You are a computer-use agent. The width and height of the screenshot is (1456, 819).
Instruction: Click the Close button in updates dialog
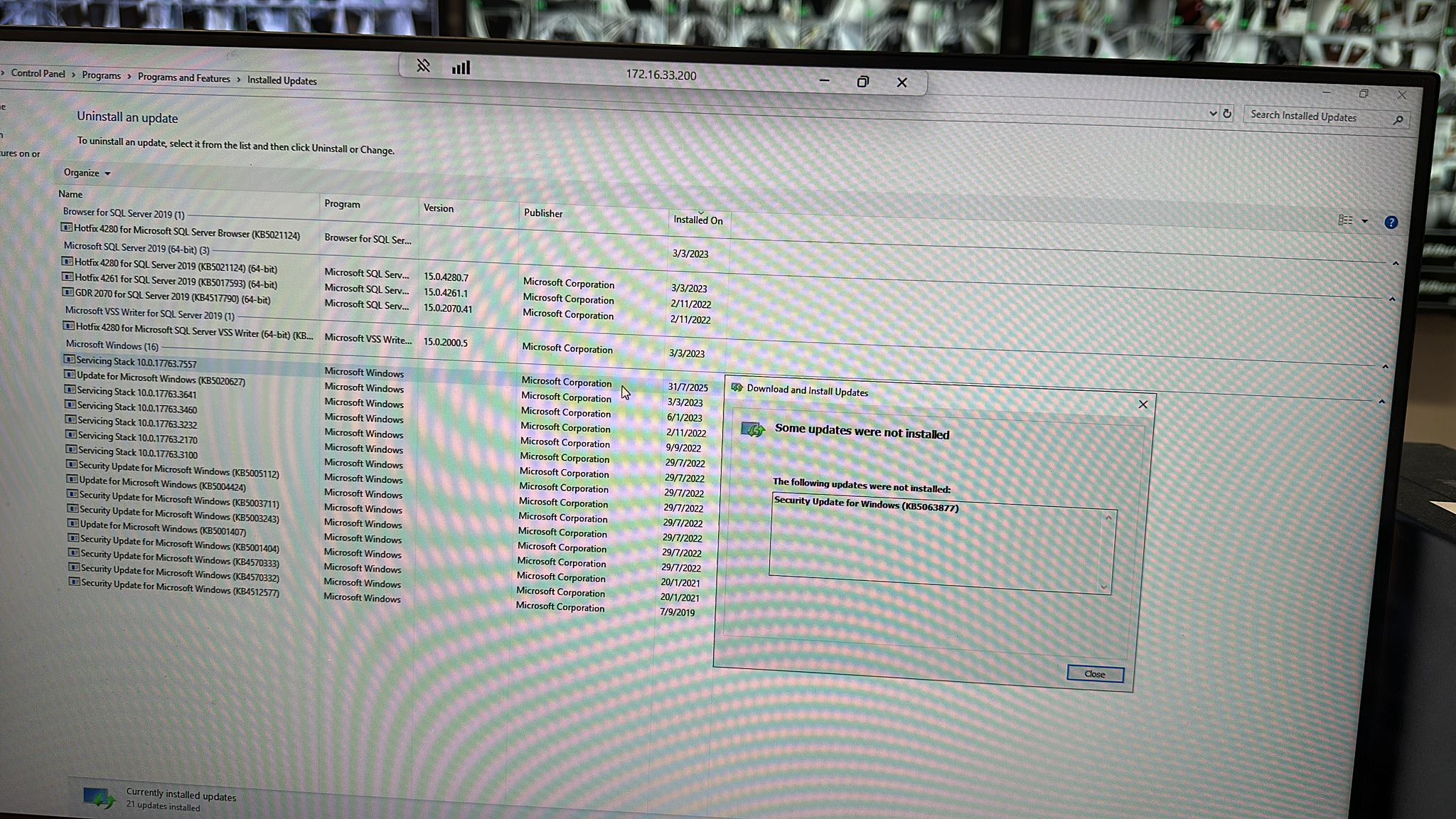(x=1095, y=673)
